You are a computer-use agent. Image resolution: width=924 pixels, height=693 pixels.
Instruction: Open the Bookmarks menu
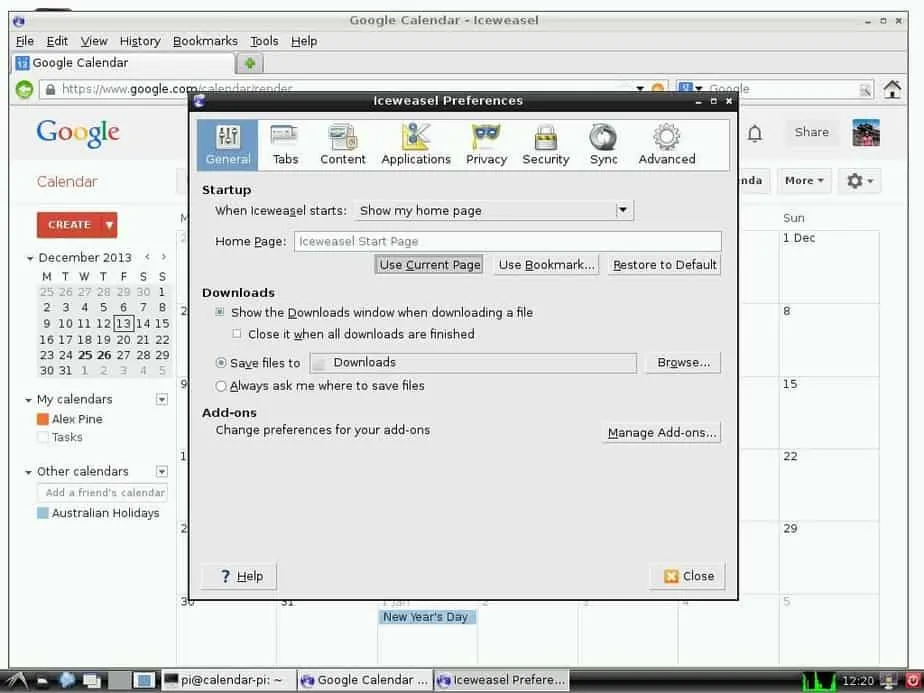point(205,41)
